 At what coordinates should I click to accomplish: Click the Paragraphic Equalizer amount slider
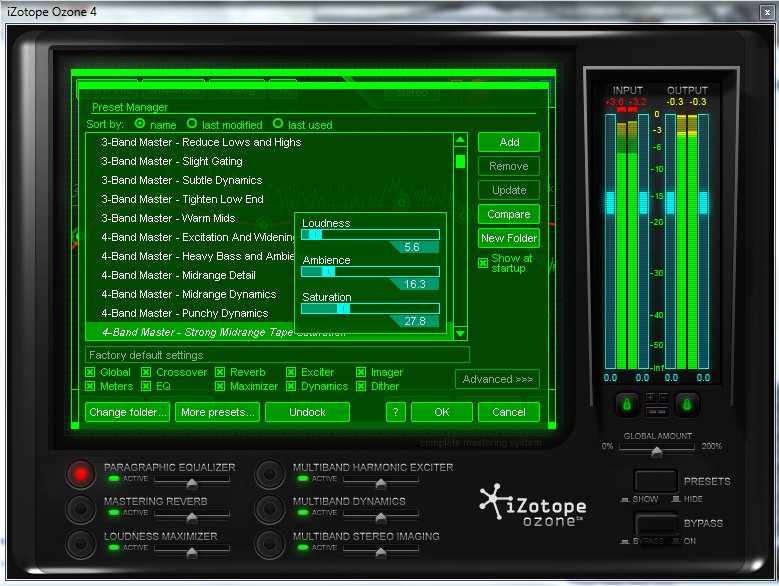tap(192, 481)
